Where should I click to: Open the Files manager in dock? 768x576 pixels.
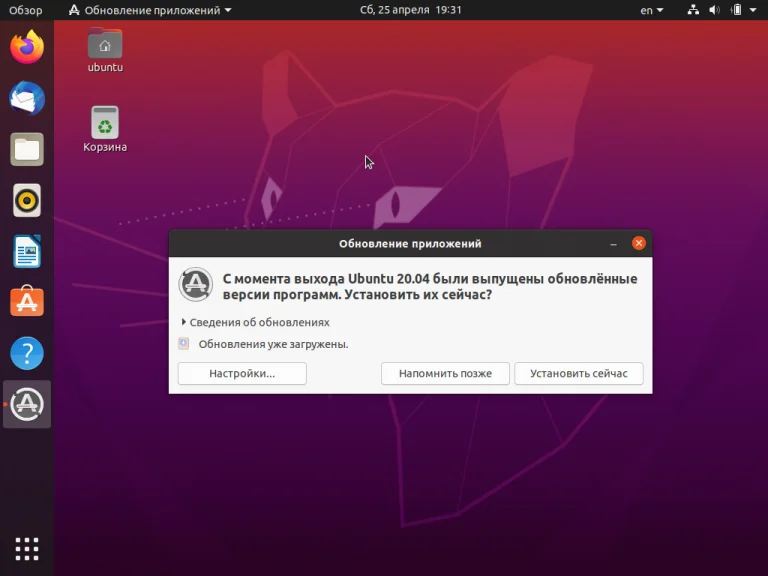[27, 149]
